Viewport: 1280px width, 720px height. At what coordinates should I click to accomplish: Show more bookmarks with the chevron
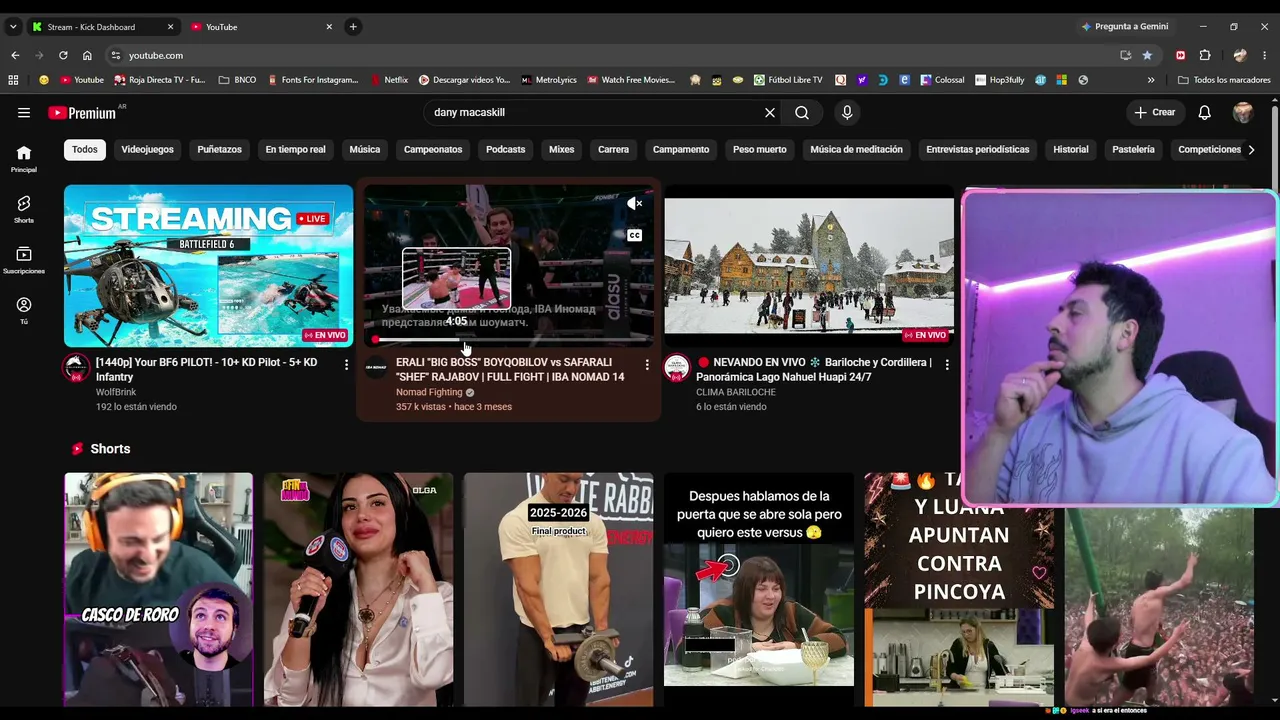coord(1151,80)
